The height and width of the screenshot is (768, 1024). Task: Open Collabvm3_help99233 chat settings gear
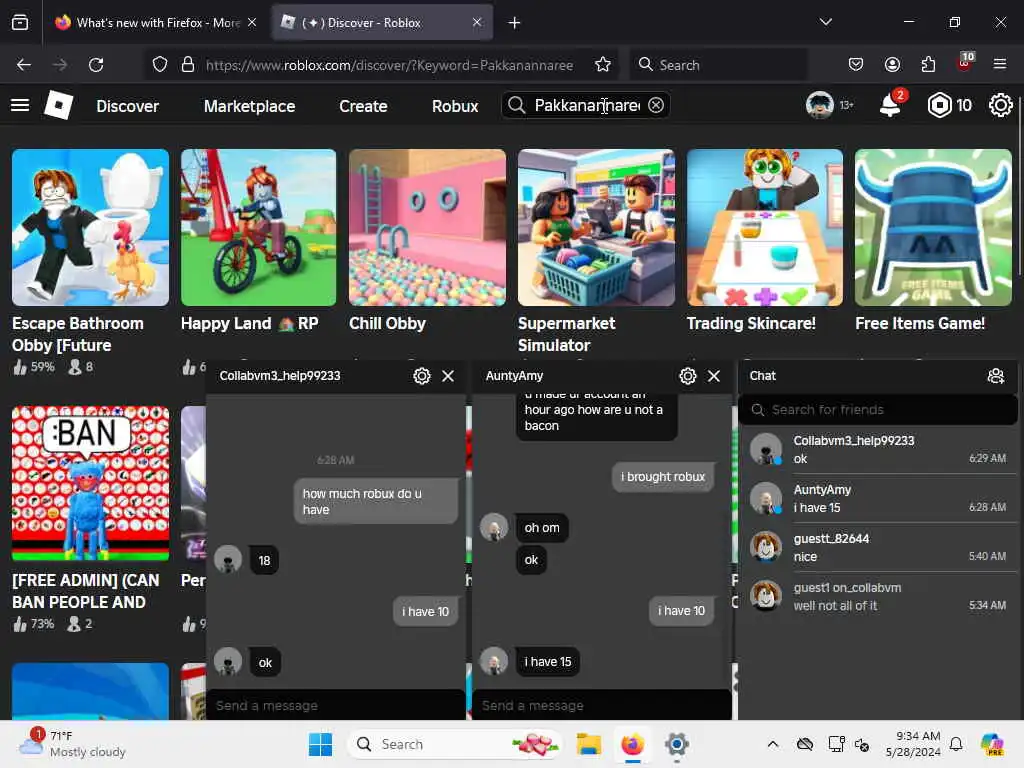pyautogui.click(x=422, y=376)
